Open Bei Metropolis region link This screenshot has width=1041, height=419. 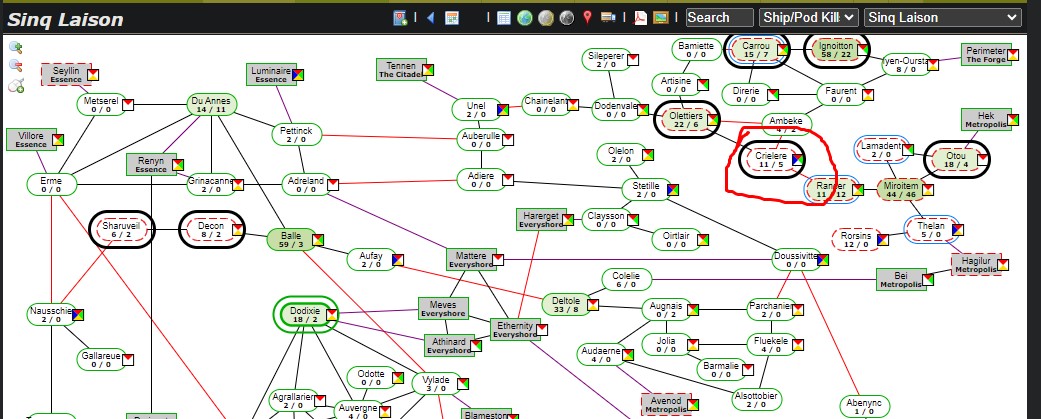[x=901, y=280]
